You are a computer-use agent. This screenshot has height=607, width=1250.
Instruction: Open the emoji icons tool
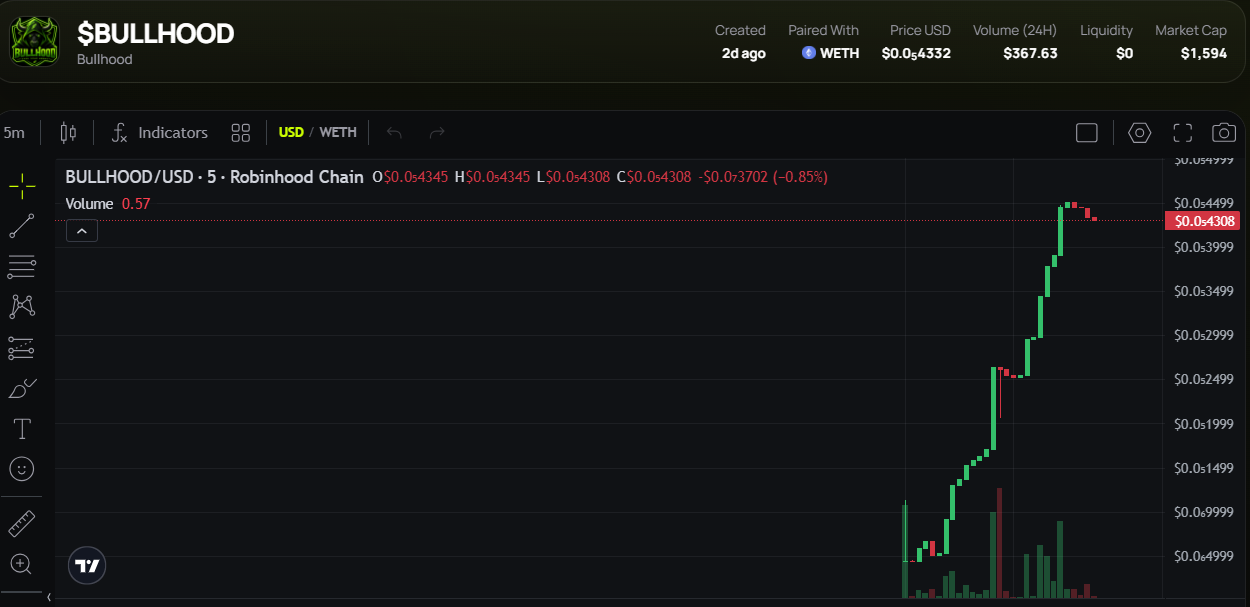pyautogui.click(x=22, y=468)
